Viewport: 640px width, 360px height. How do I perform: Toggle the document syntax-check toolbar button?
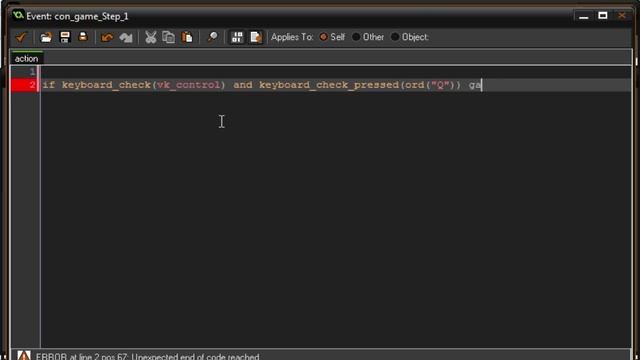(256, 37)
